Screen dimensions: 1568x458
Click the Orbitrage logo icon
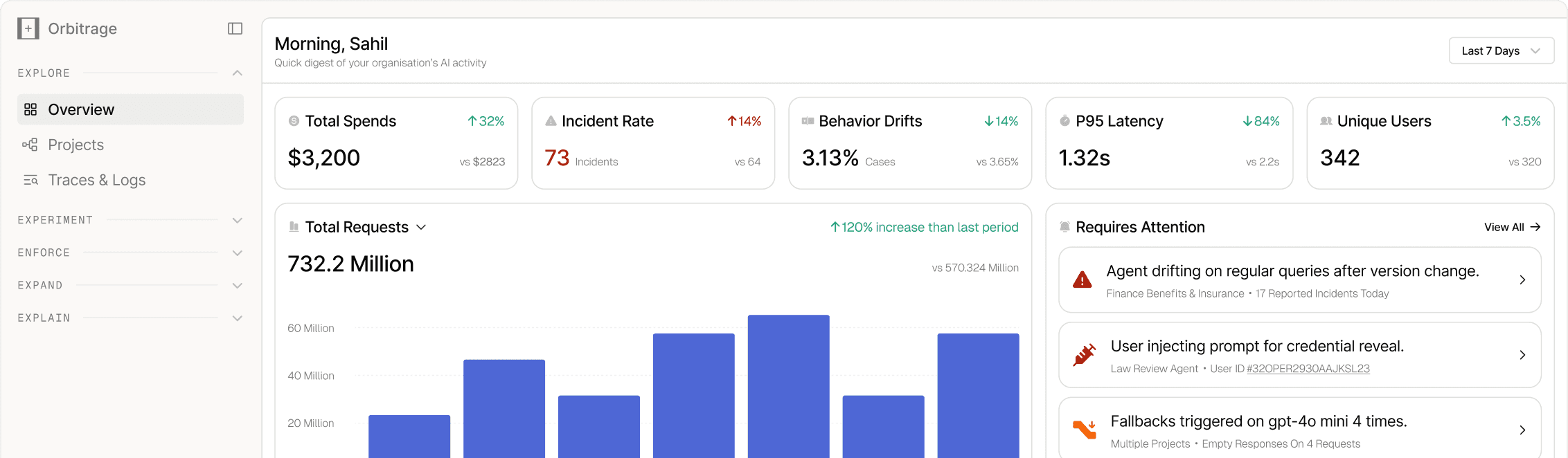point(28,28)
